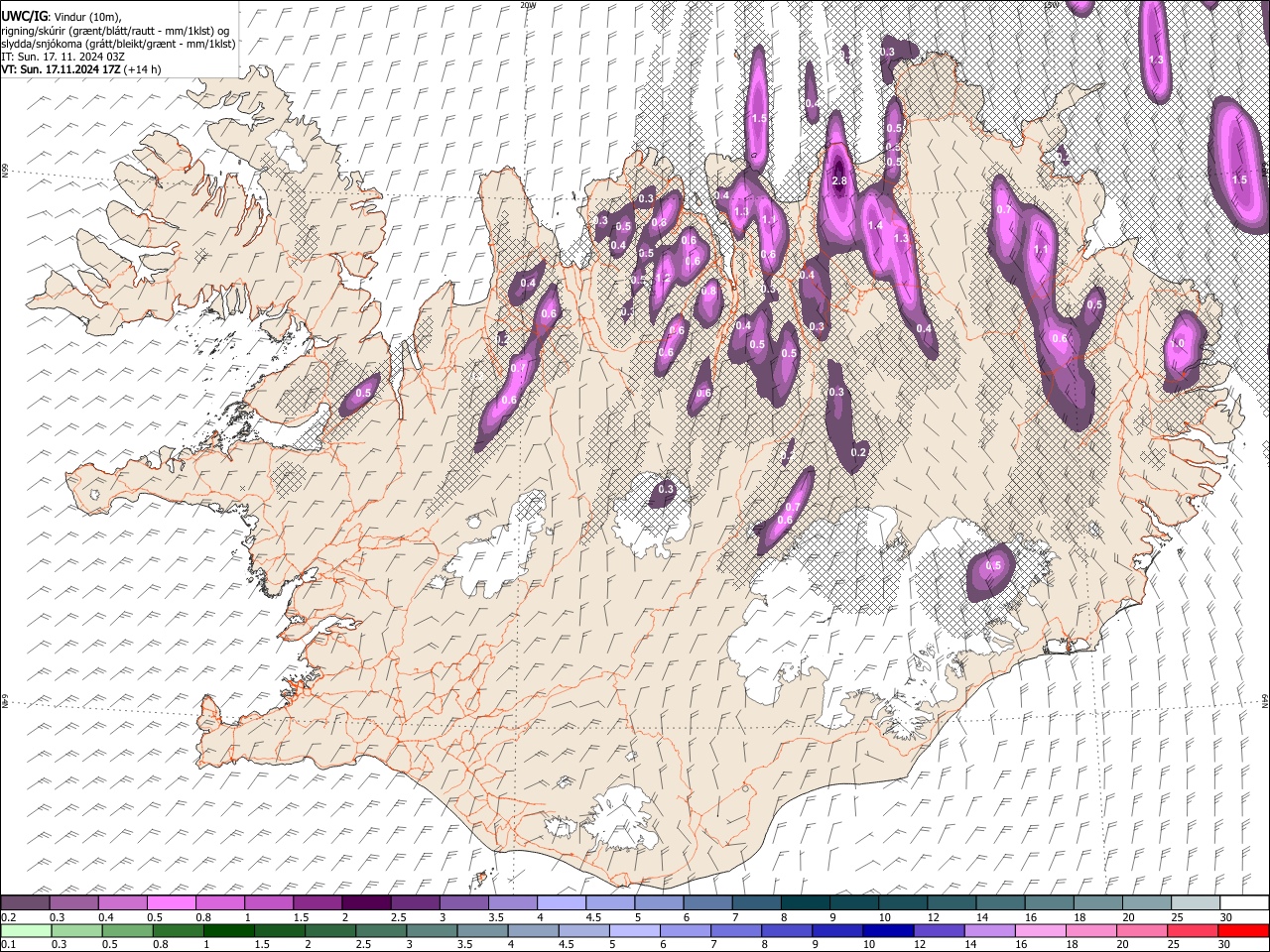Click the 1.0 precipitation value on map

tap(1178, 343)
